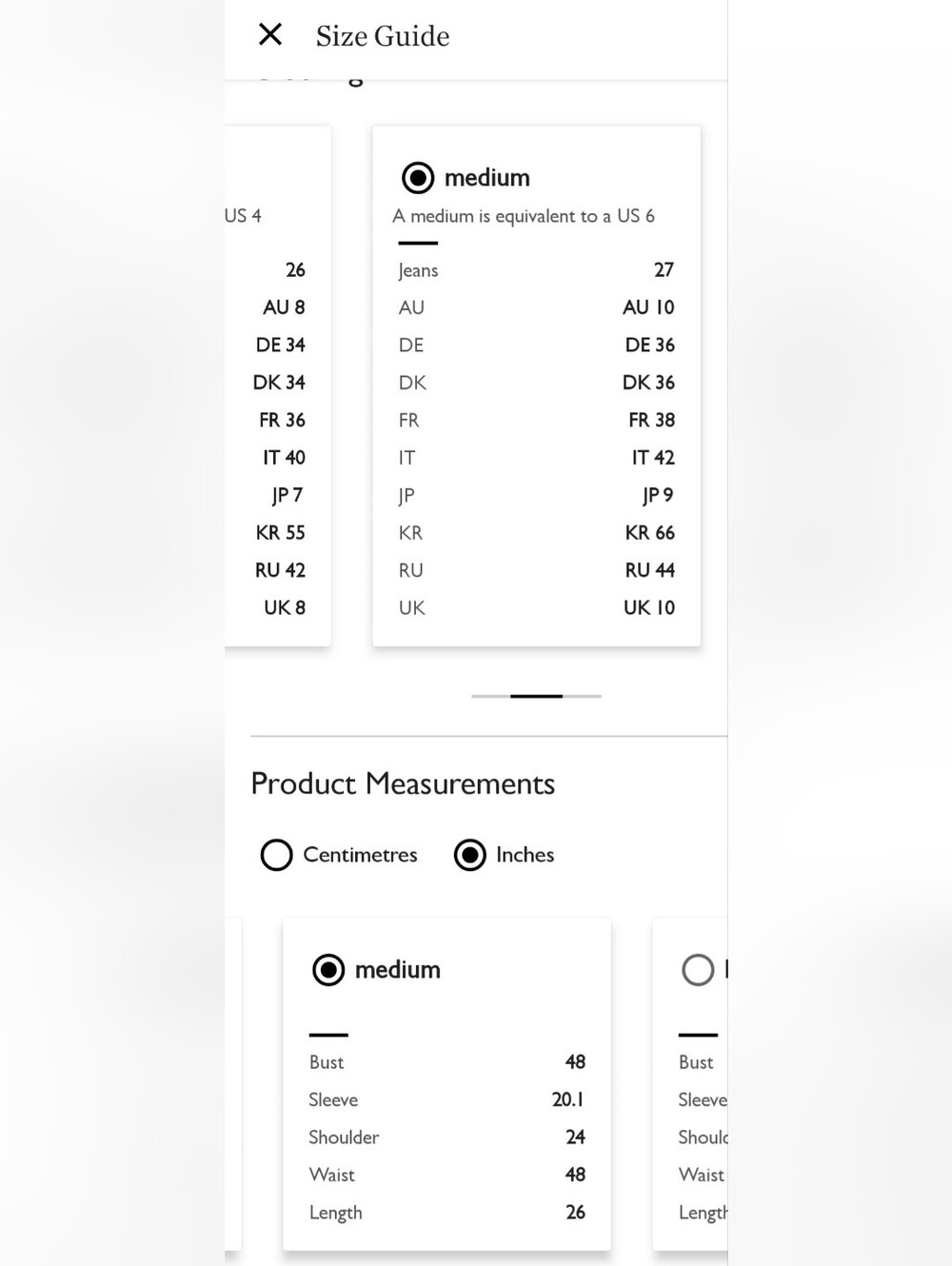Click 'A medium is equivalent to a US 6' text

pos(524,216)
